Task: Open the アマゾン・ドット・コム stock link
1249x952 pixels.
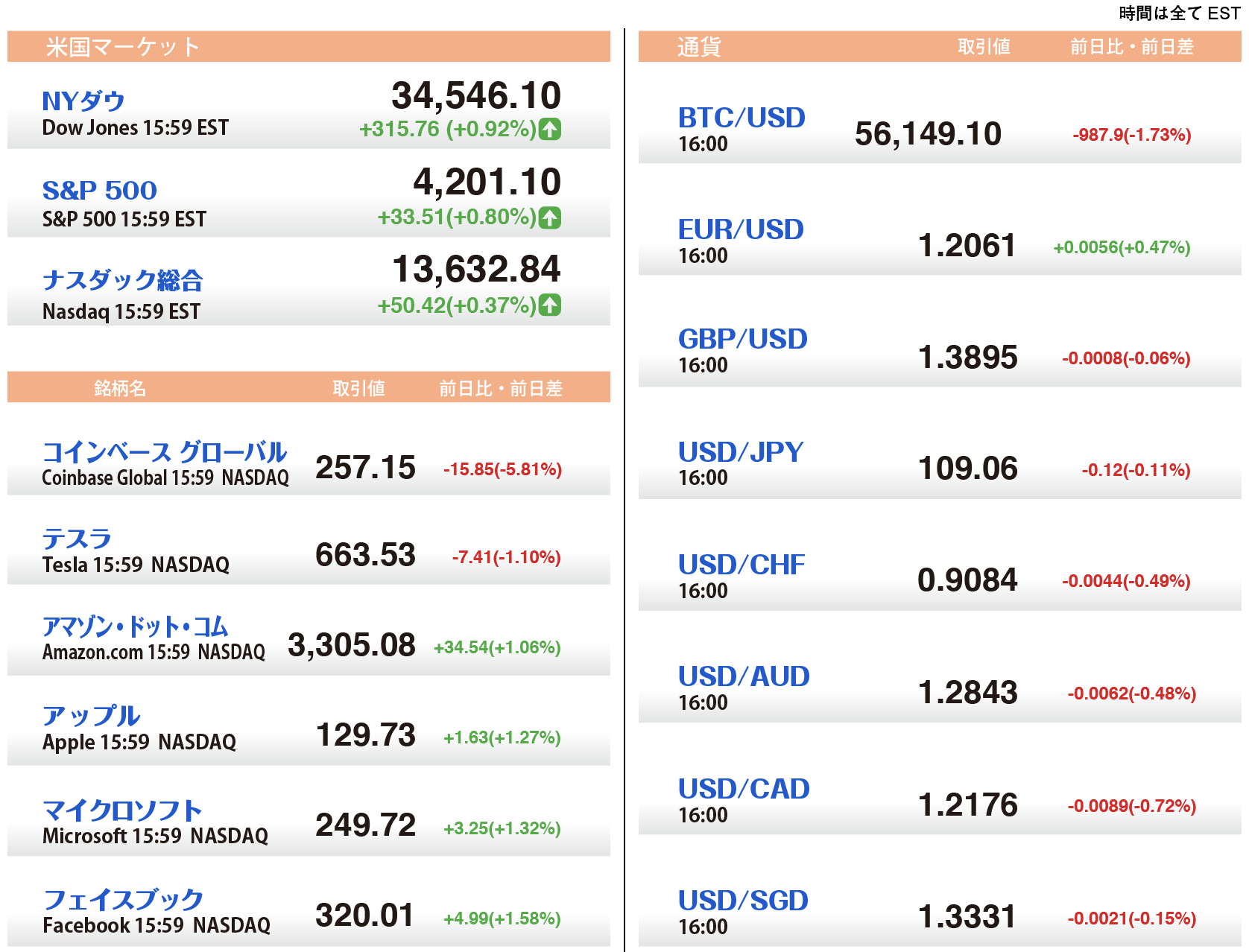Action: [x=136, y=627]
